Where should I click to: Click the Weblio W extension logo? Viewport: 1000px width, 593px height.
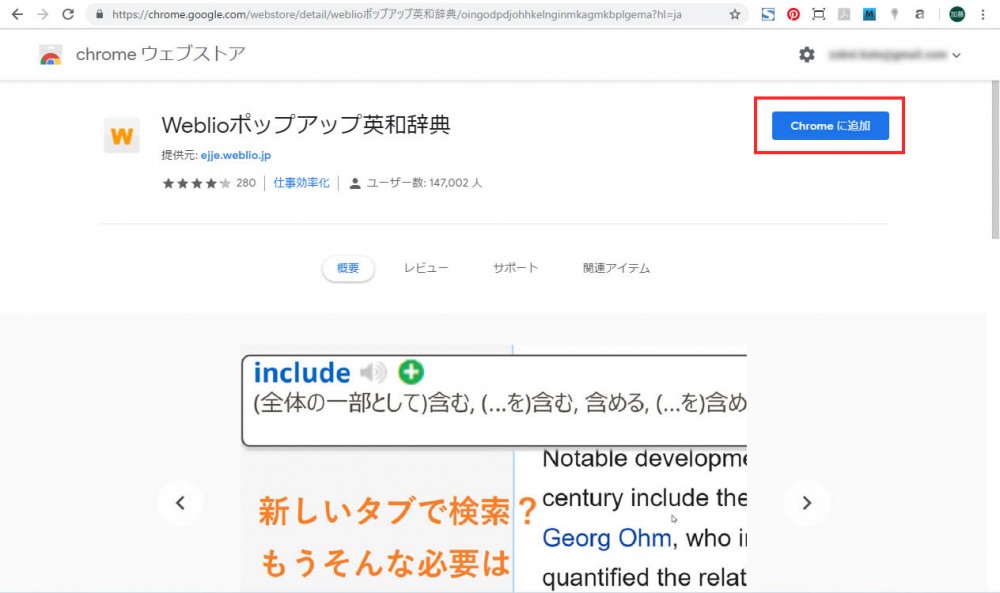pos(121,136)
